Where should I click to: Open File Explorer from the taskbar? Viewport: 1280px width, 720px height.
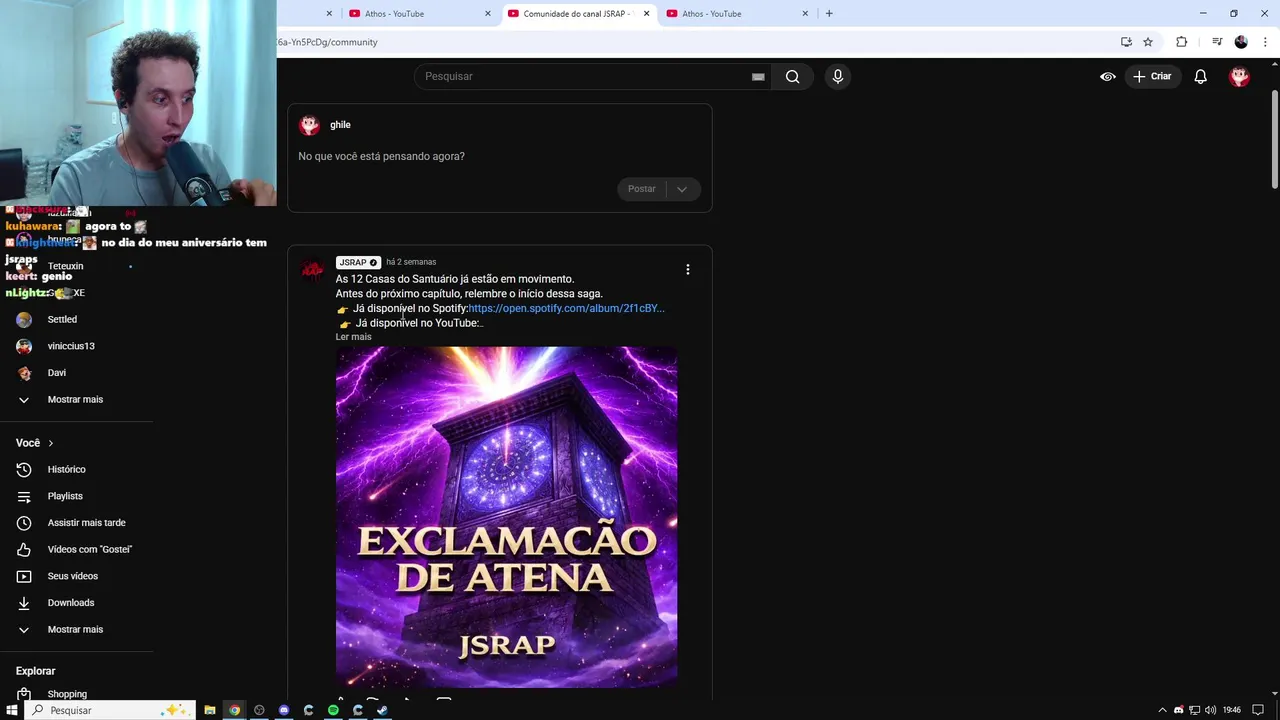(x=210, y=710)
